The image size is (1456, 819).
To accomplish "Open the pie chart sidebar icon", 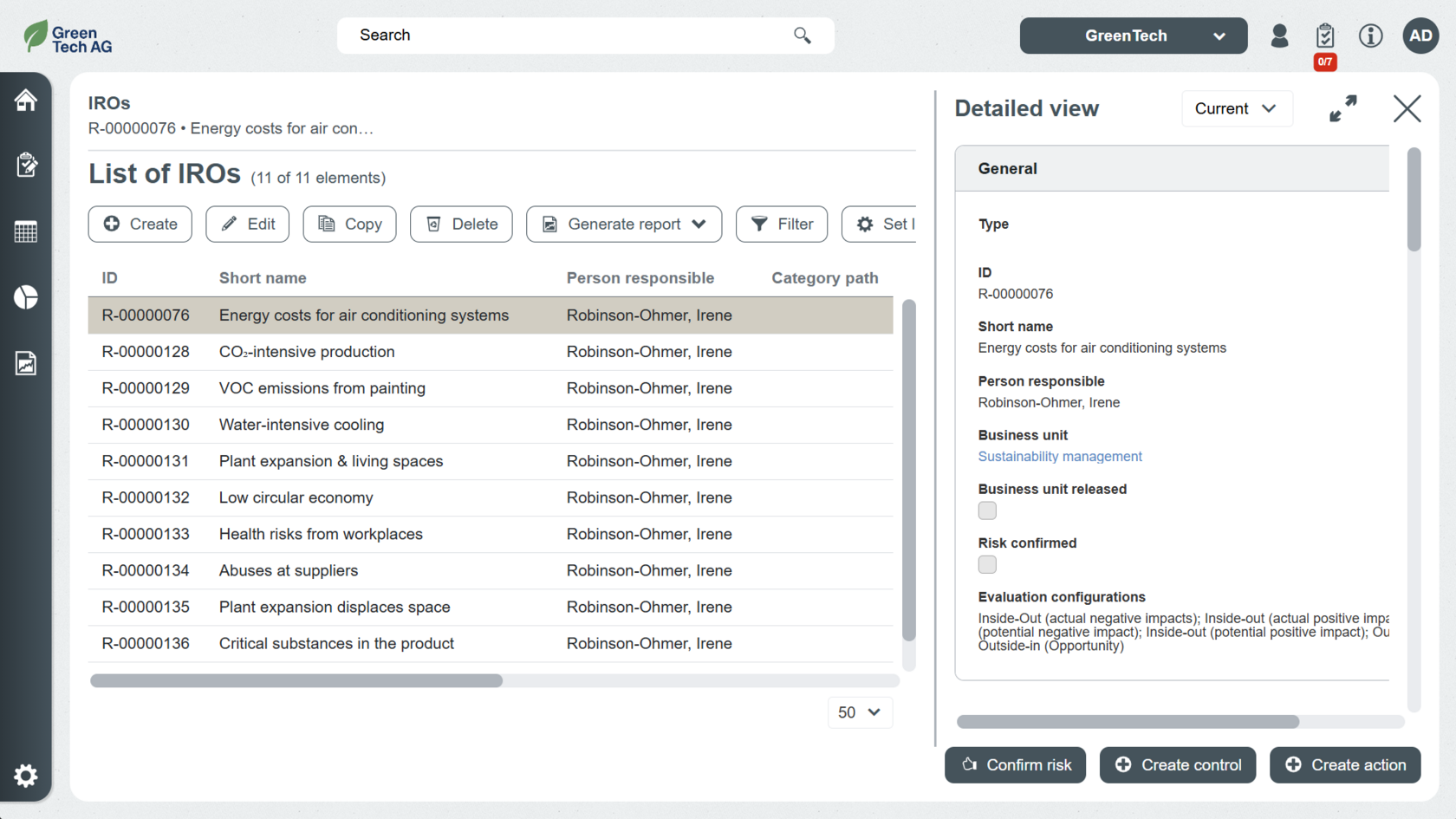I will click(x=26, y=297).
